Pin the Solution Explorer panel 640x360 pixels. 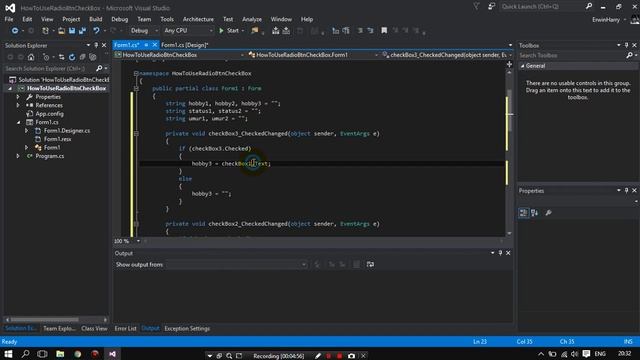96,45
